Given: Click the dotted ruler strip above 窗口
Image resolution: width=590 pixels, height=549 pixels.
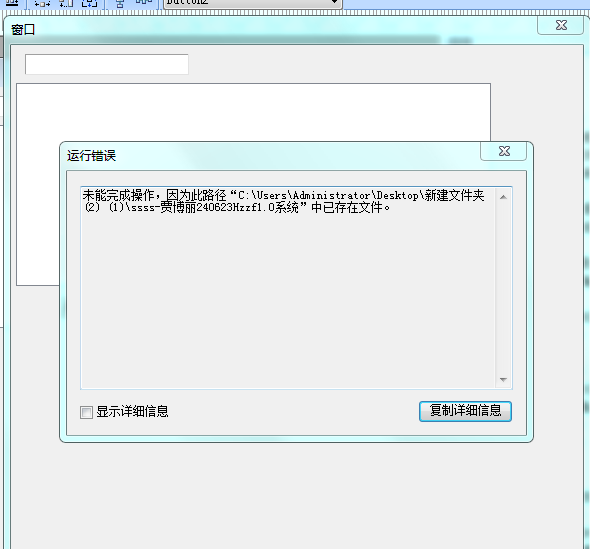Looking at the screenshot, I should point(295,13).
